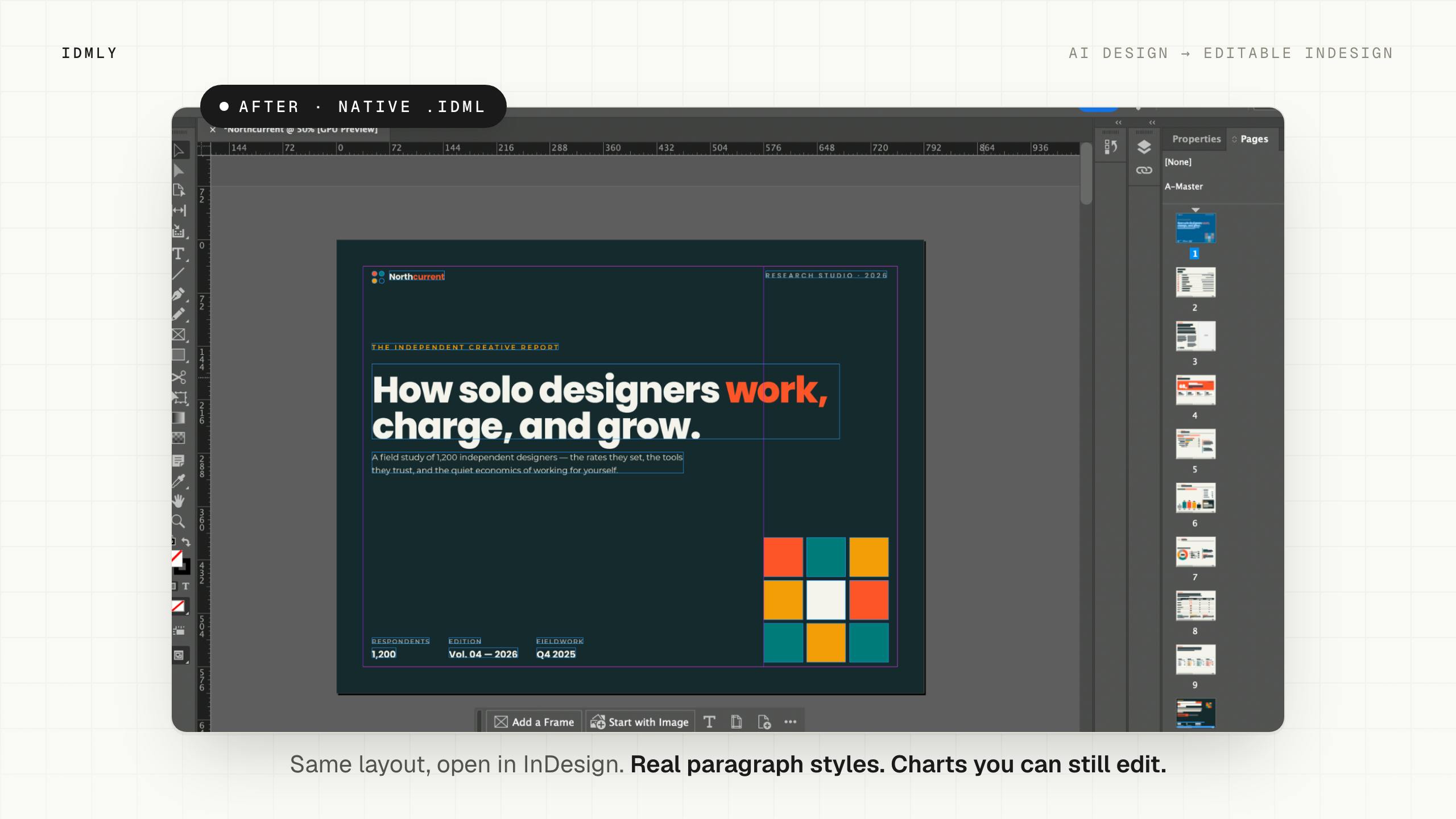Click the 'Q4 2025' text

tap(556, 654)
